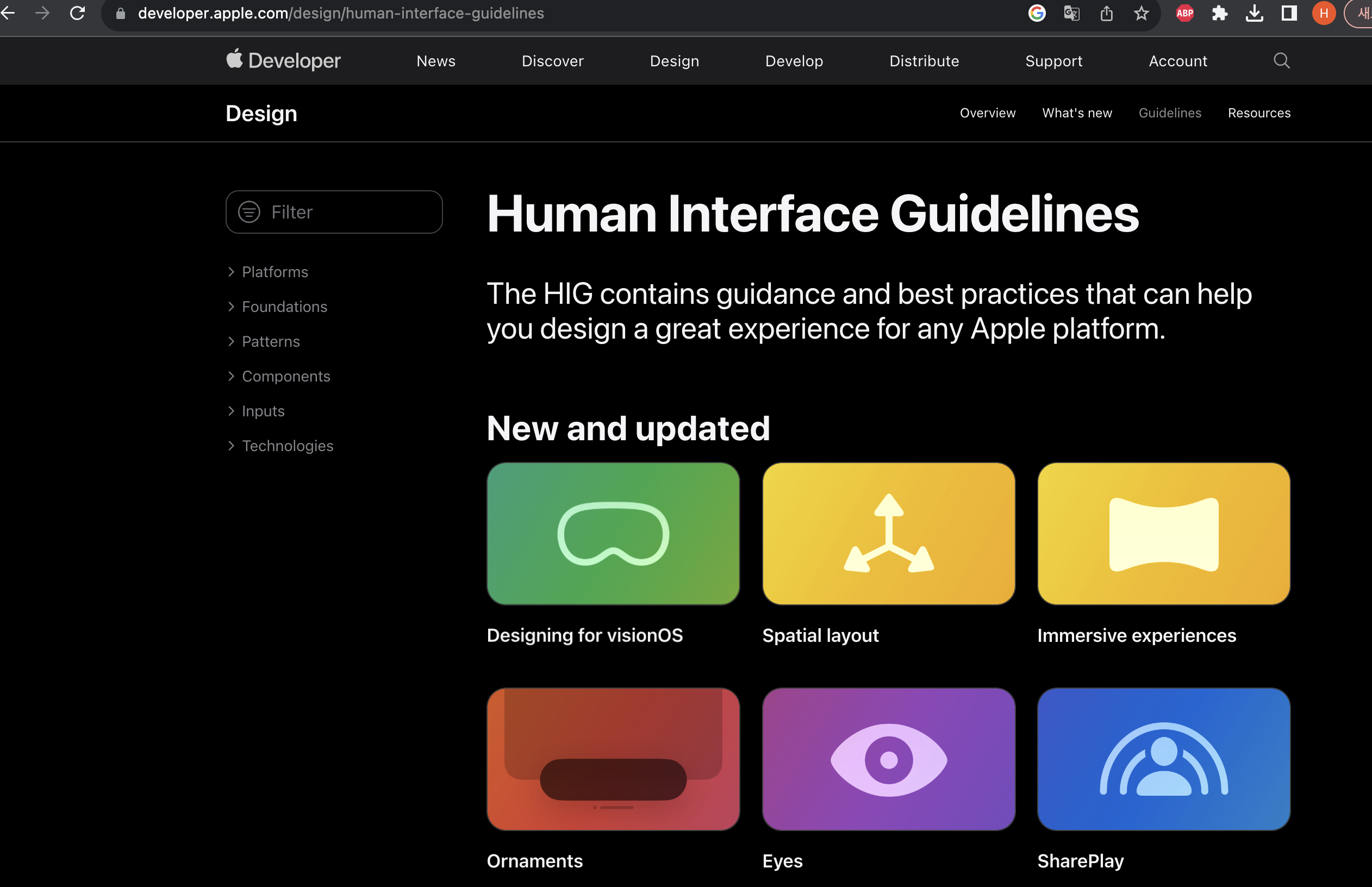1372x887 pixels.
Task: Expand the Components sidebar section
Action: 286,376
